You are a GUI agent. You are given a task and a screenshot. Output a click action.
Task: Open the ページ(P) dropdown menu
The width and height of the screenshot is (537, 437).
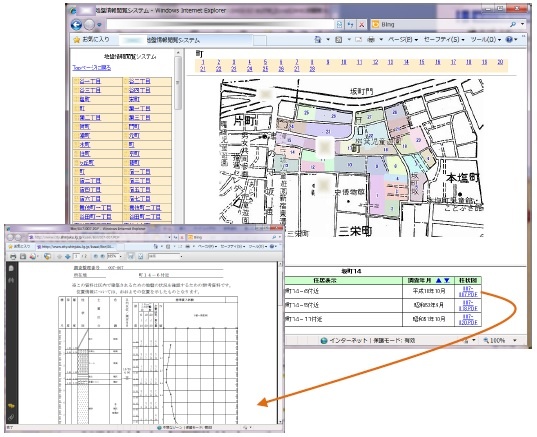(x=403, y=40)
